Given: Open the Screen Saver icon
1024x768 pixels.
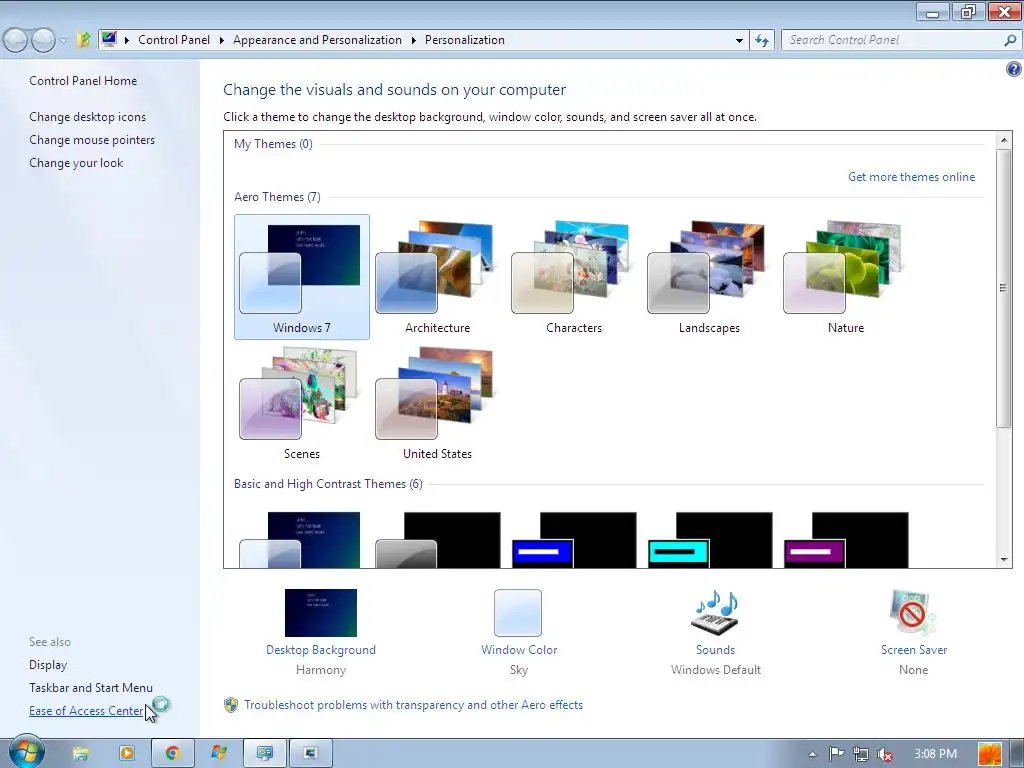Looking at the screenshot, I should point(913,613).
